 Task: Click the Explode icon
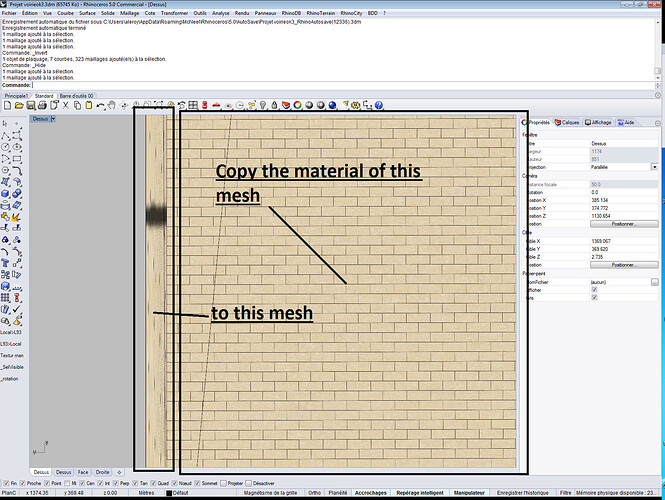pos(16,217)
